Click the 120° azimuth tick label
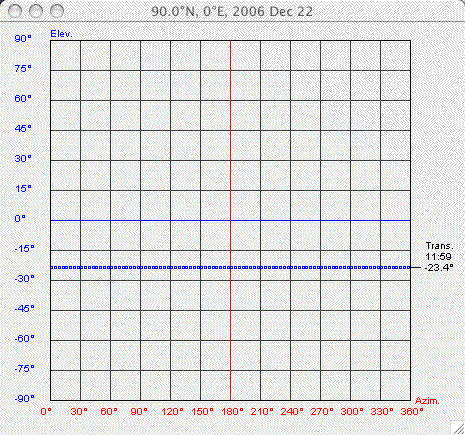The height and width of the screenshot is (435, 465). pos(172,412)
